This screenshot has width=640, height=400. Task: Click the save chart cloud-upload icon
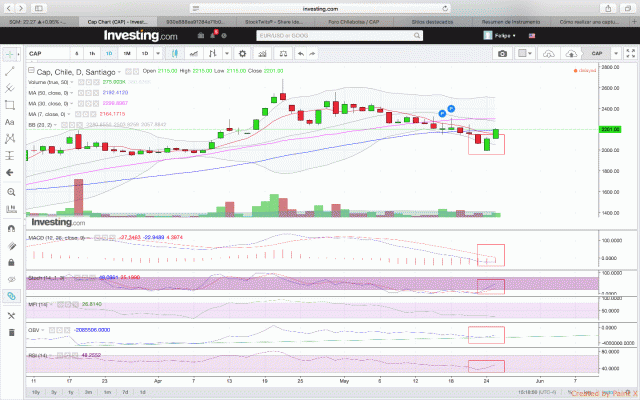tap(571, 53)
